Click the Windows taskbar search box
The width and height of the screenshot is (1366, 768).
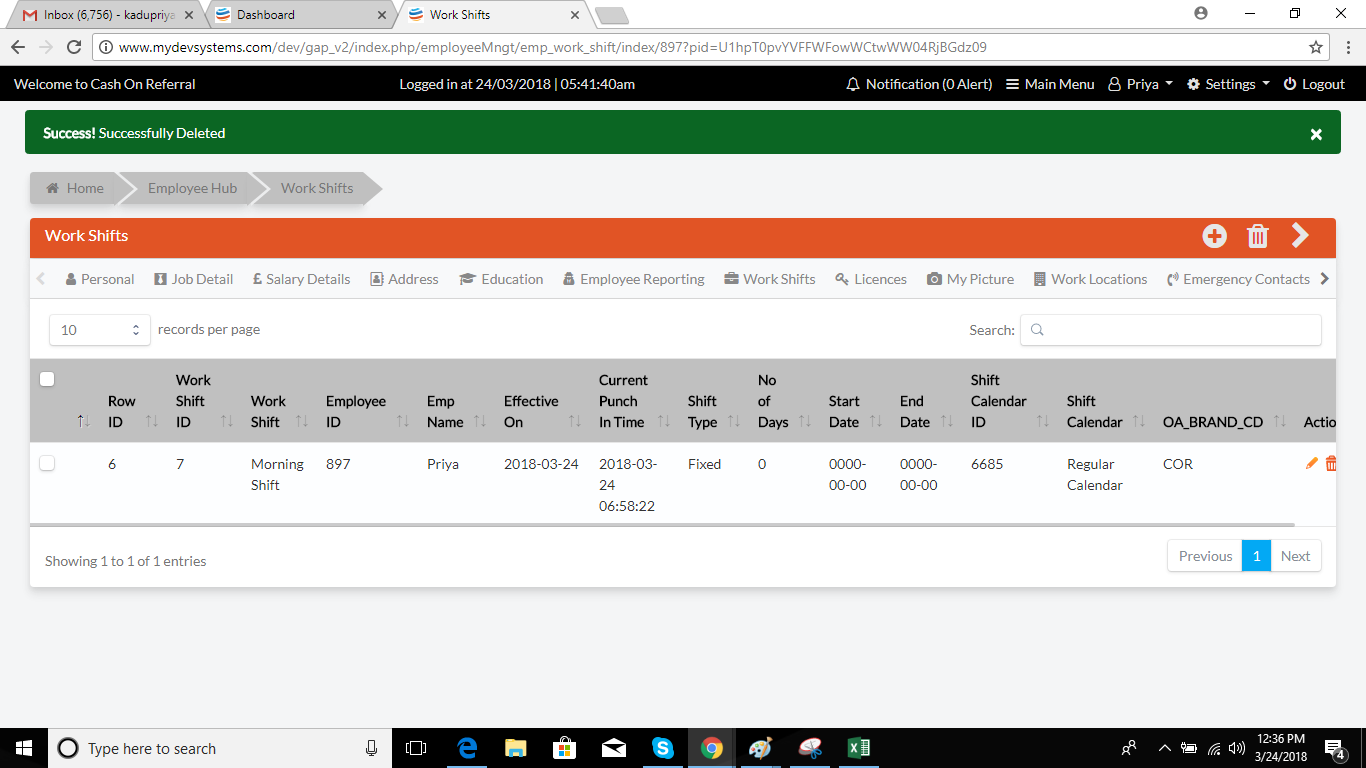click(218, 748)
